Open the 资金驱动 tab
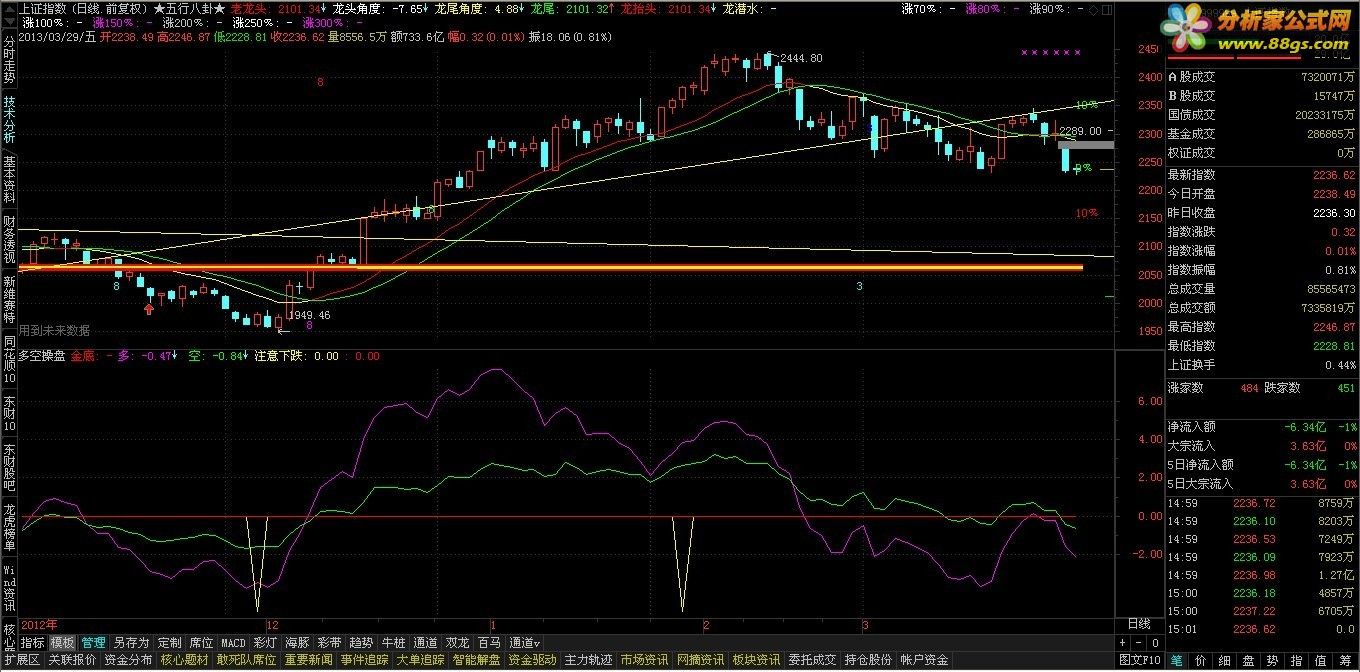1360x672 pixels. pos(532,660)
